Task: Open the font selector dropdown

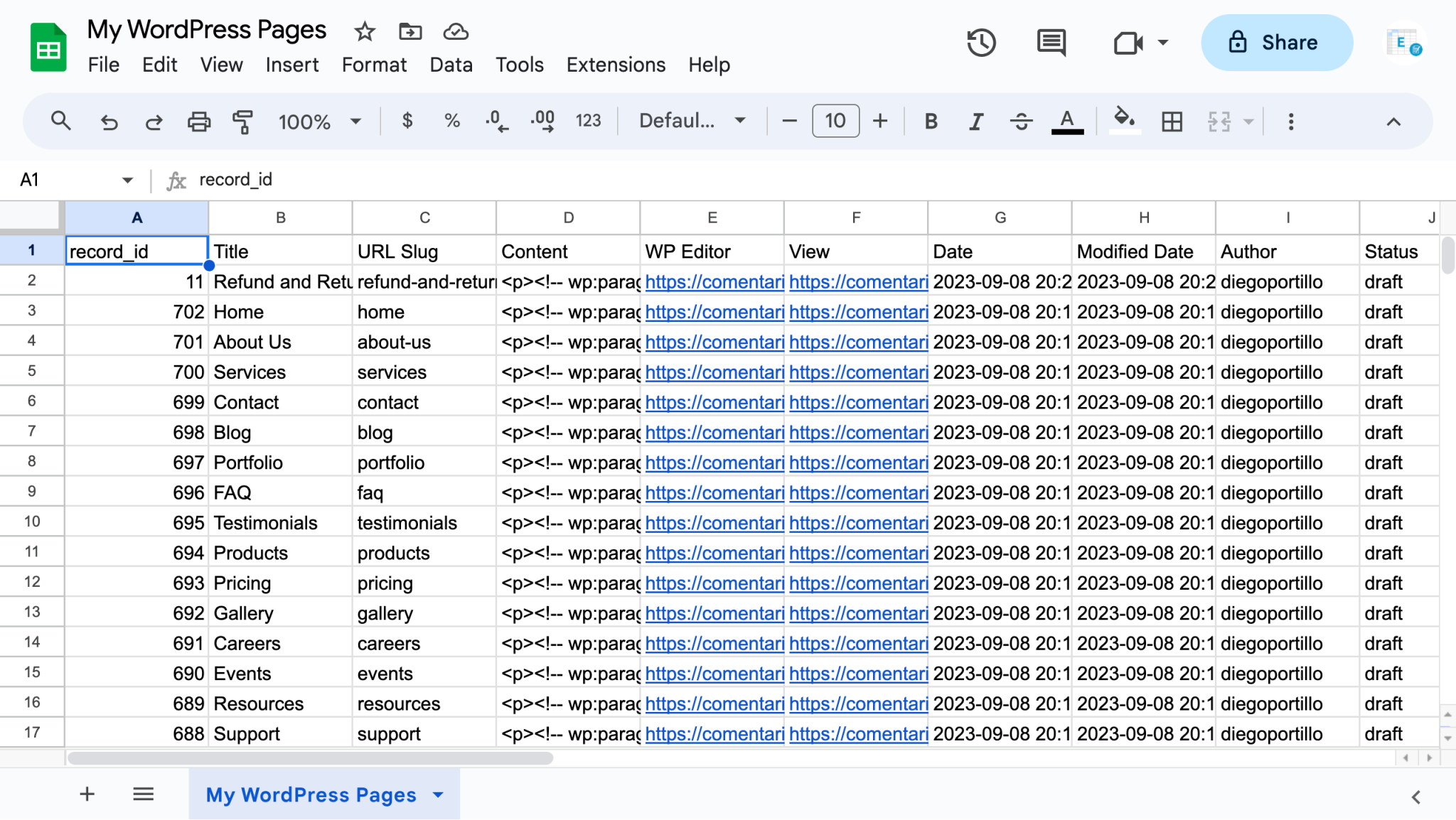Action: coord(690,121)
